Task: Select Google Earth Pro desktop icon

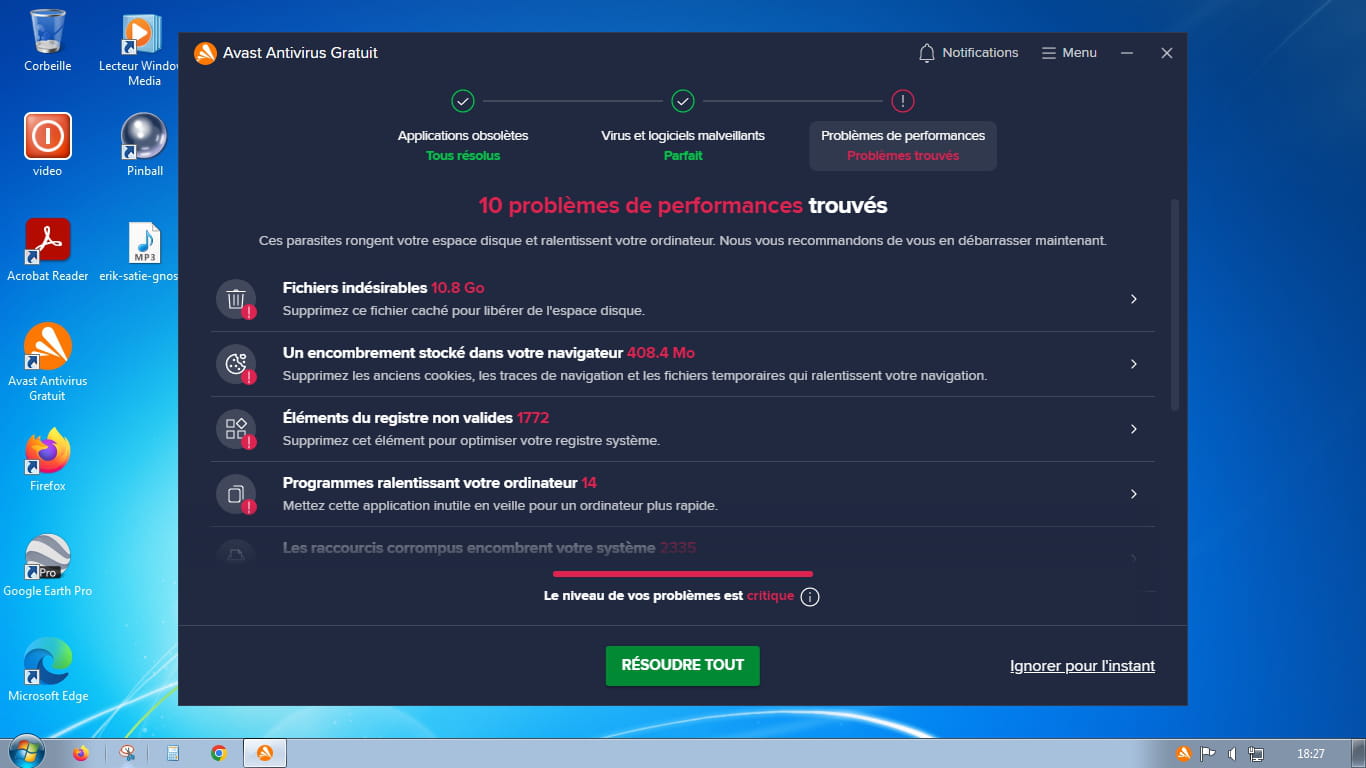Action: pos(47,565)
